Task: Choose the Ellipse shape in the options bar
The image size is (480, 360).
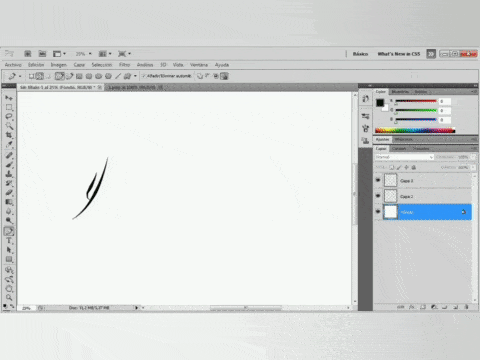Action: [x=98, y=76]
